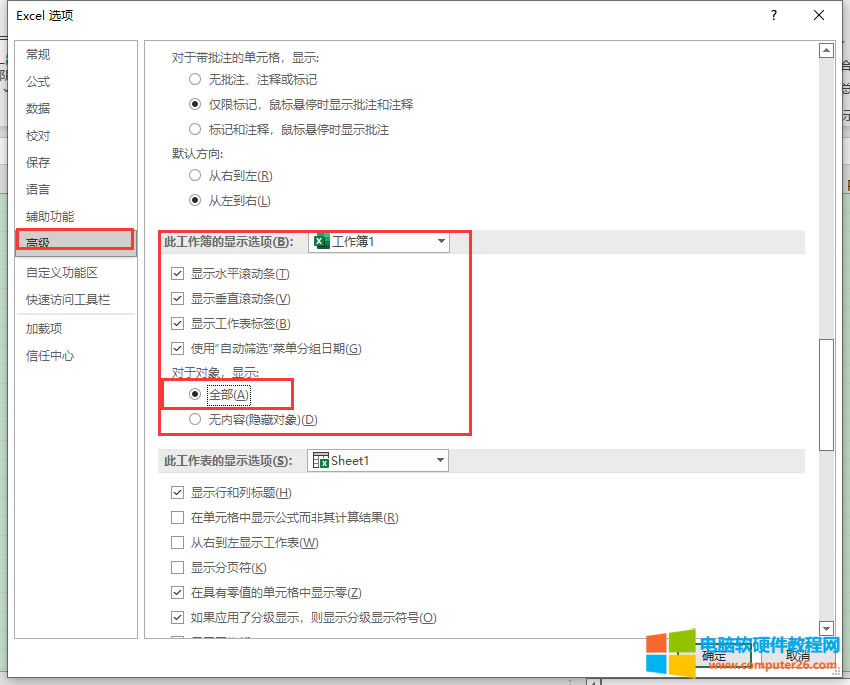Choose 无内容(隐藏对象) radio option
This screenshot has height=685, width=850.
195,420
